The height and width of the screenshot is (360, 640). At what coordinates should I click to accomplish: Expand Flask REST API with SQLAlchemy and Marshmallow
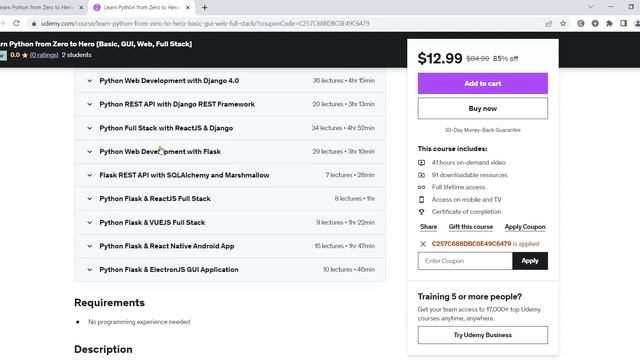pyautogui.click(x=230, y=175)
